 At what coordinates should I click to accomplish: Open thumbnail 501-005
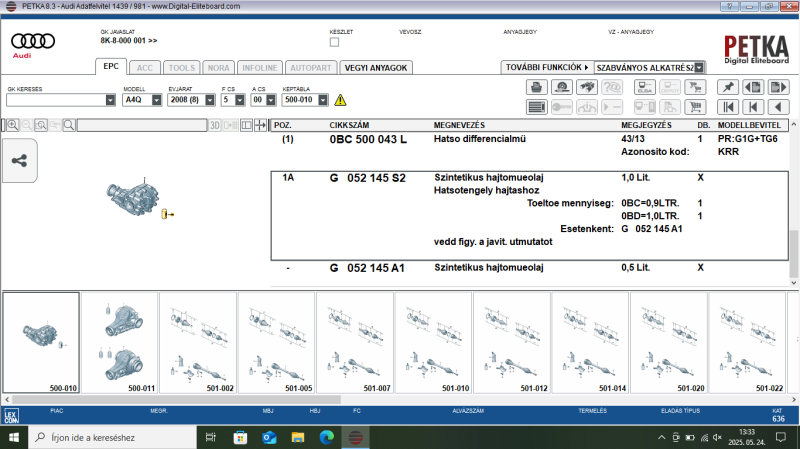coord(277,342)
